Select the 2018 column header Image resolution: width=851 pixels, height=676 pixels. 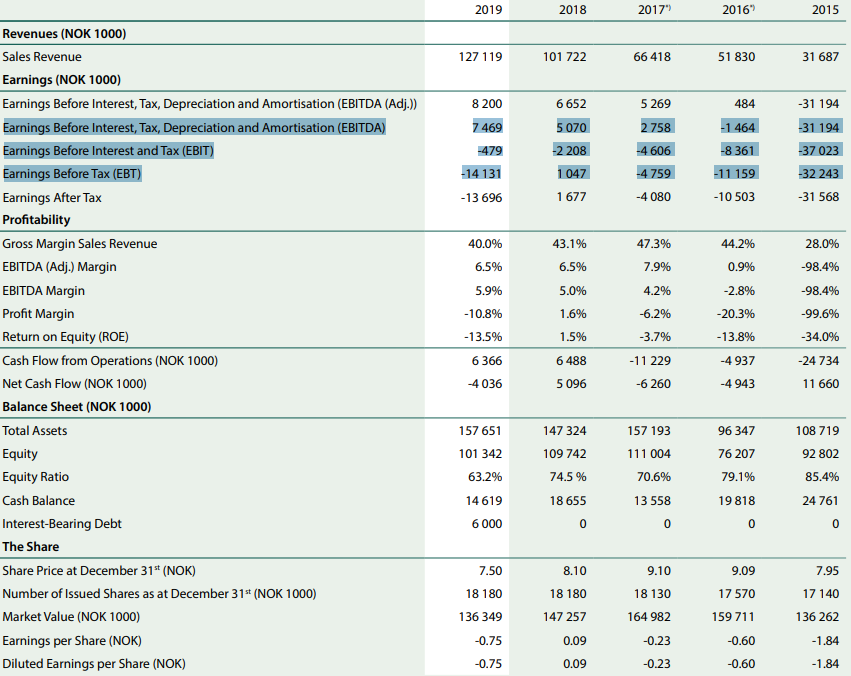(x=573, y=10)
